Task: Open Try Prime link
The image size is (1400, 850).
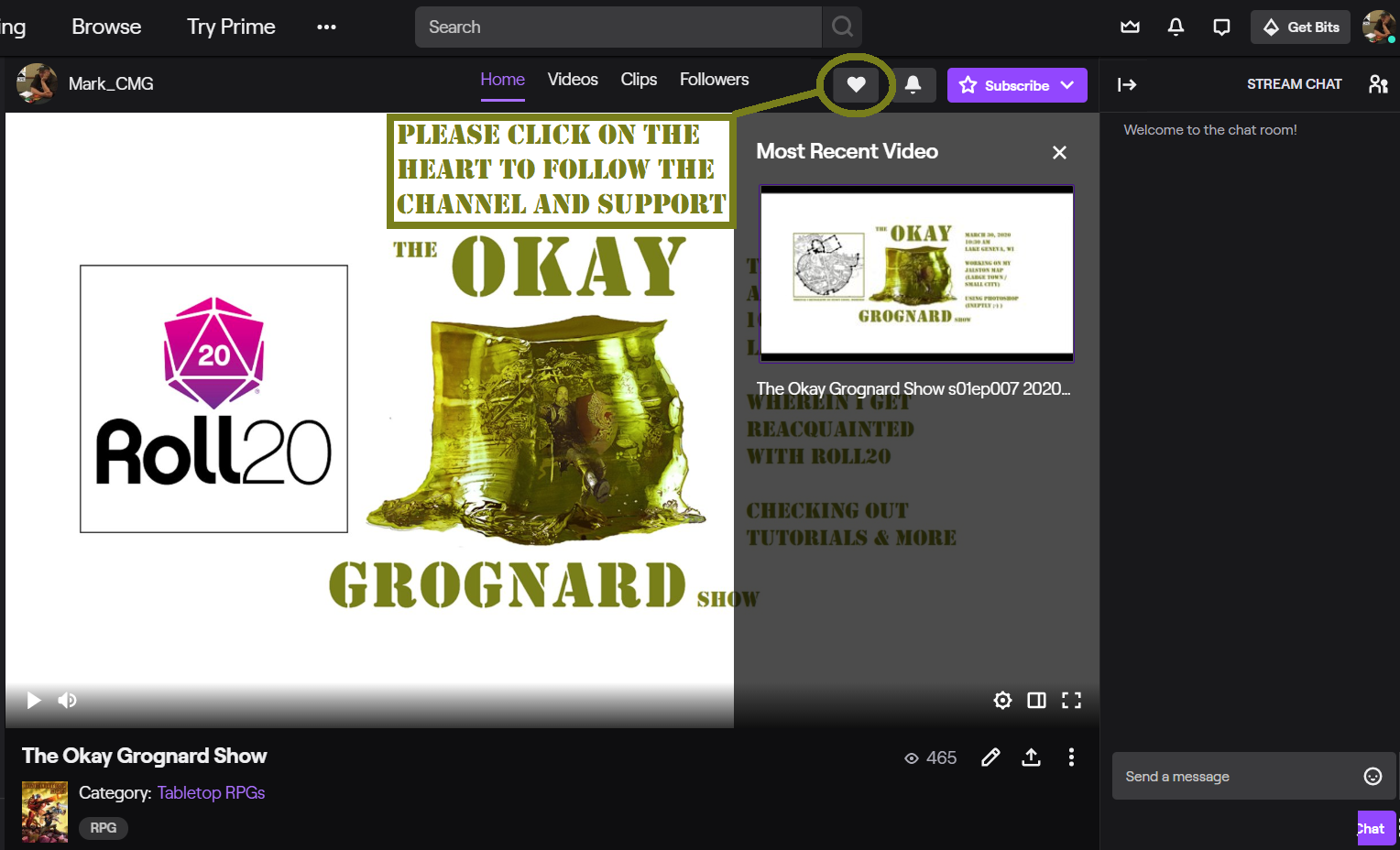Action: (231, 27)
